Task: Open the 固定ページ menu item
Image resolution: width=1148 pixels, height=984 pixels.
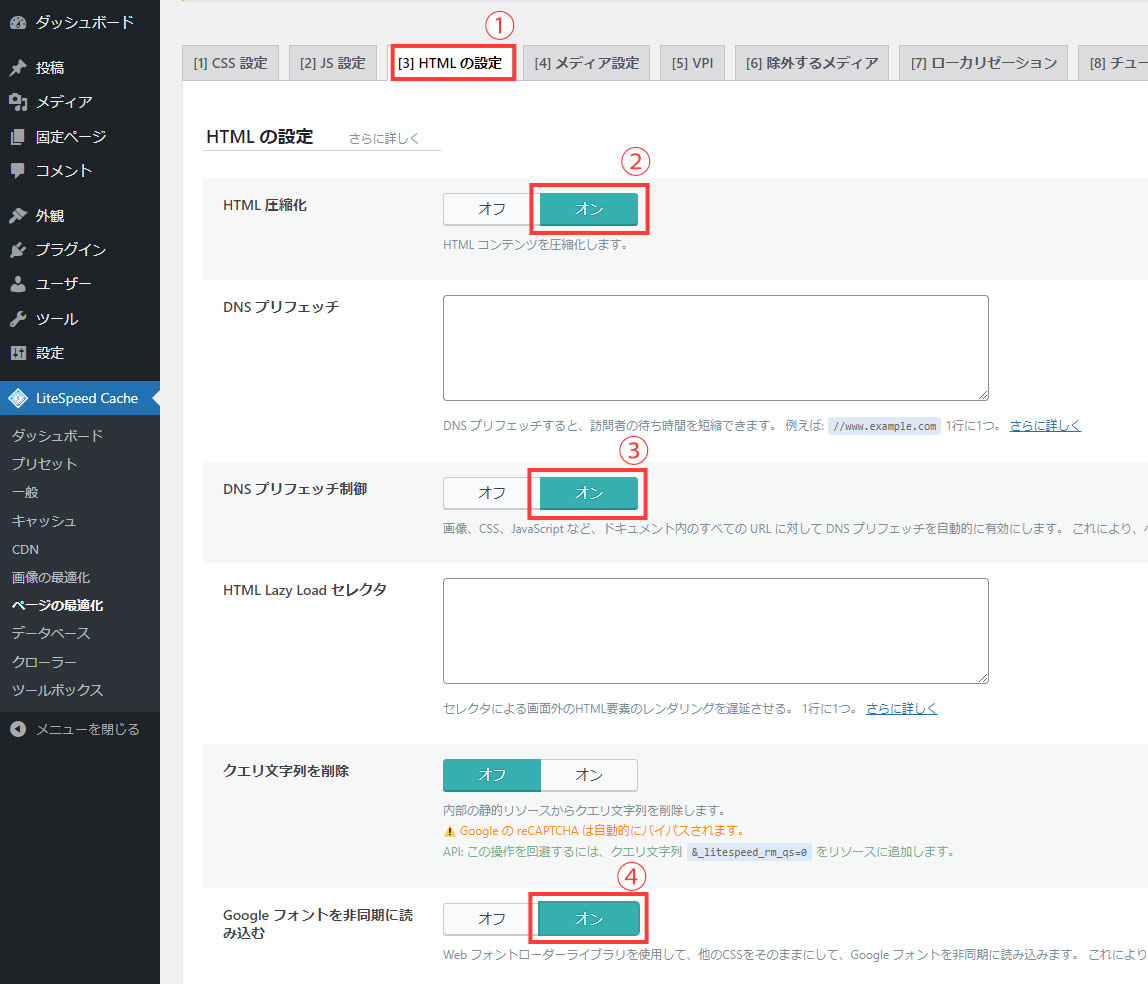Action: (80, 137)
